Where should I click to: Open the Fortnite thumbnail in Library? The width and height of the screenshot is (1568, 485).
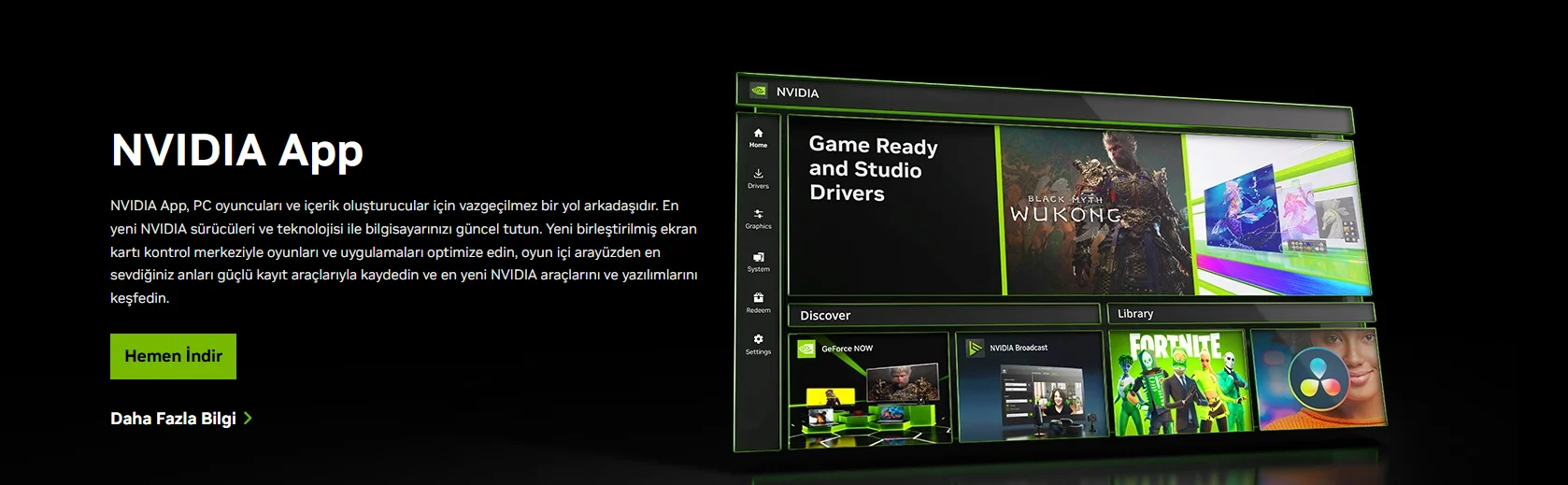pyautogui.click(x=1179, y=380)
